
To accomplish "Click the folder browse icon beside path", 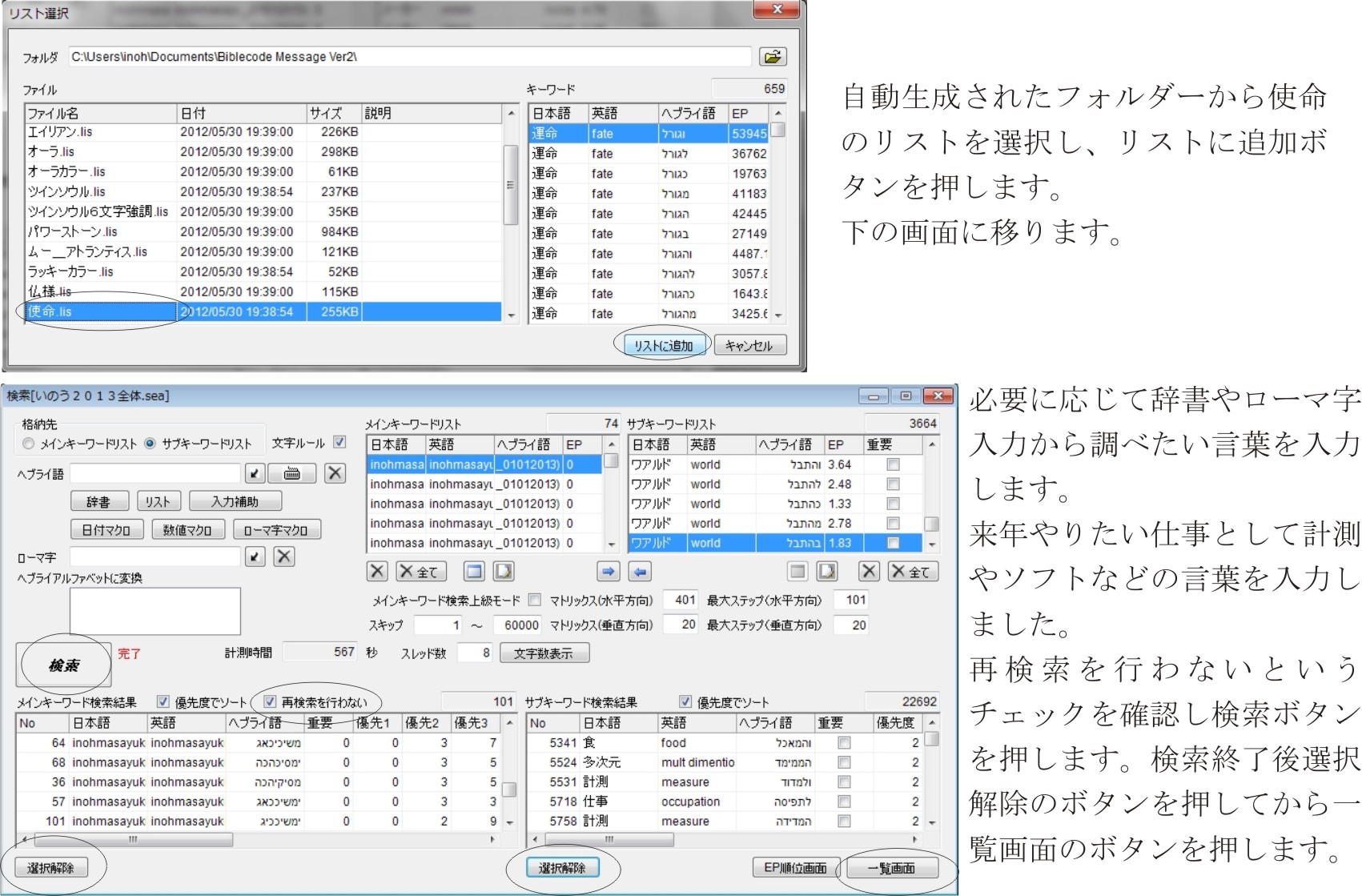I will pos(773,57).
